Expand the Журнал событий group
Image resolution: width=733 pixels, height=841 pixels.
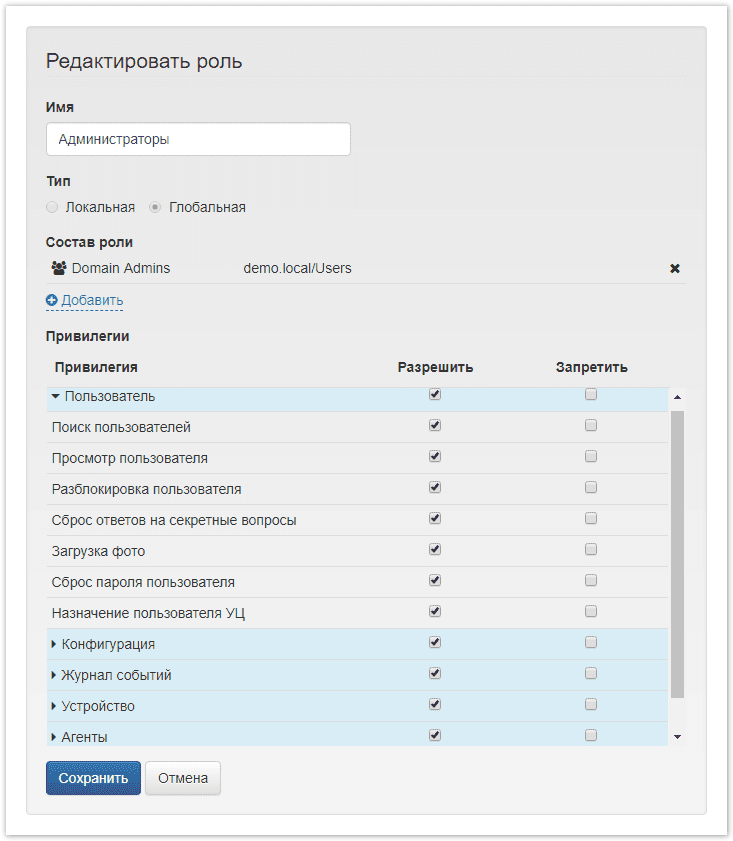tap(54, 675)
